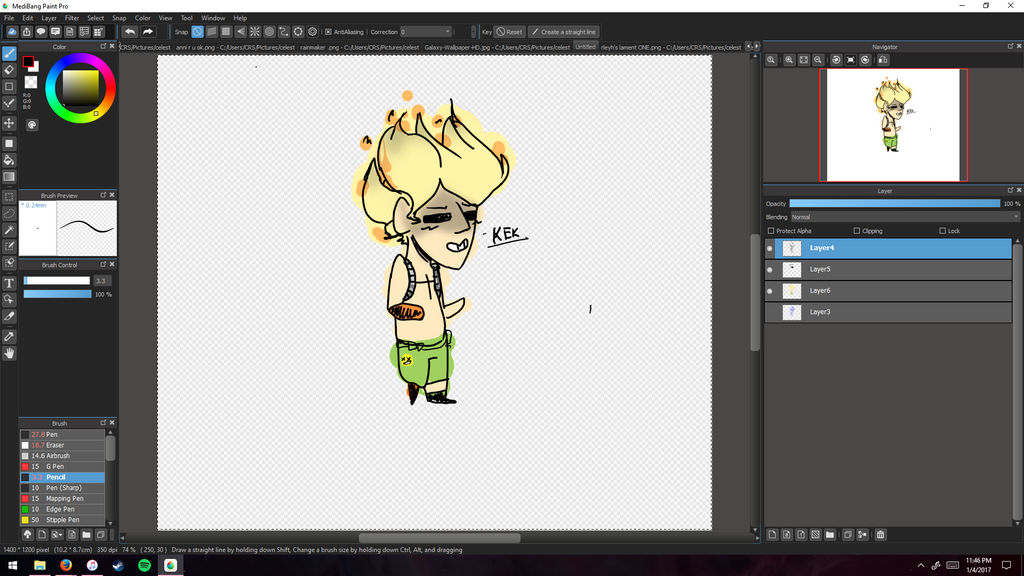
Task: Enable radial snap guide icon
Action: 255,31
